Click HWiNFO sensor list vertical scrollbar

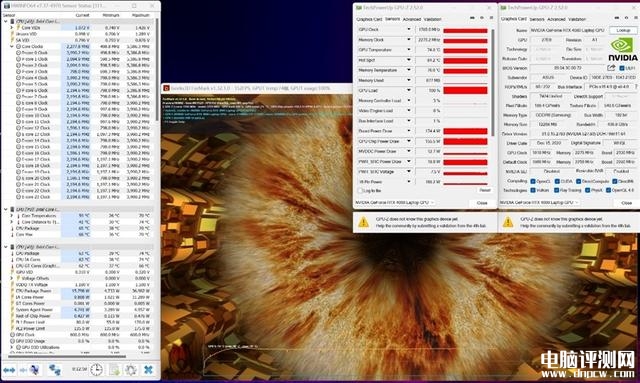158,69
